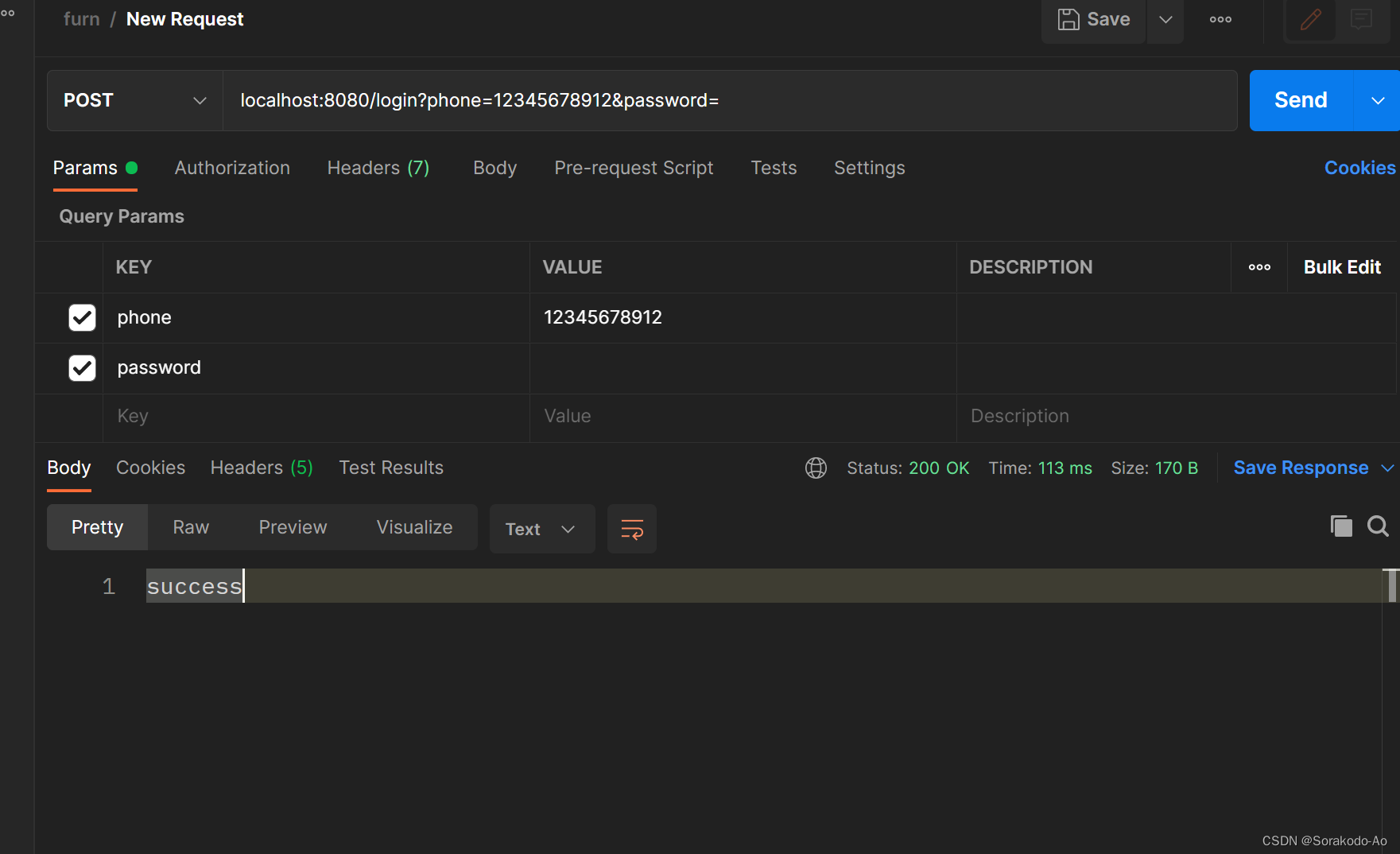Uncheck the phone query parameter
1400x854 pixels.
point(82,317)
